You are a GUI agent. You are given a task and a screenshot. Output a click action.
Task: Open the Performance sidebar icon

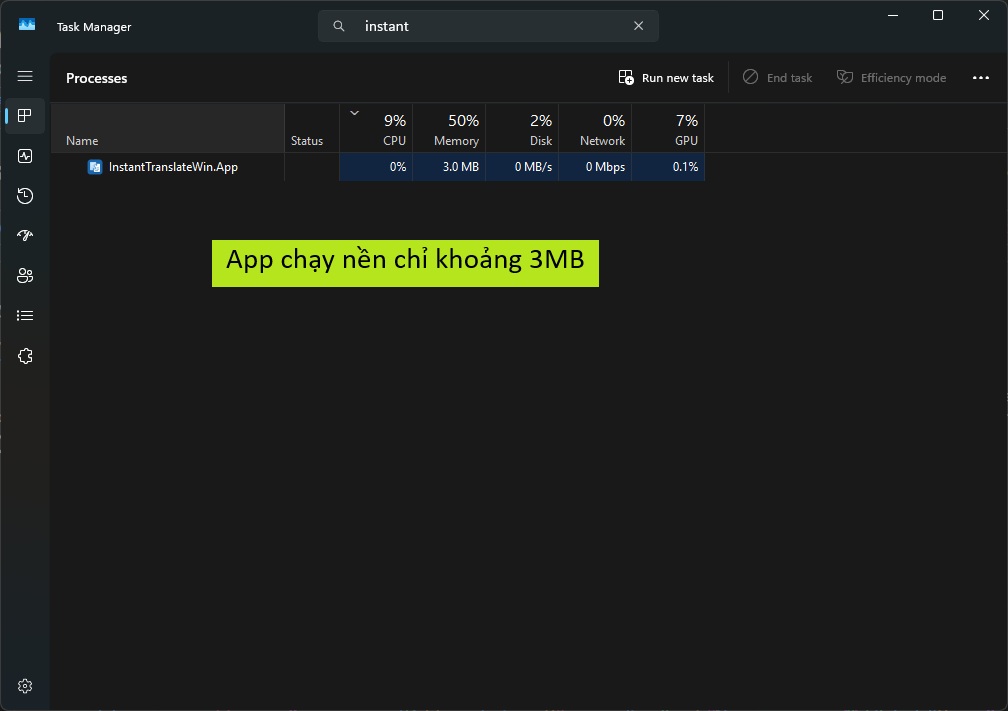tap(25, 156)
